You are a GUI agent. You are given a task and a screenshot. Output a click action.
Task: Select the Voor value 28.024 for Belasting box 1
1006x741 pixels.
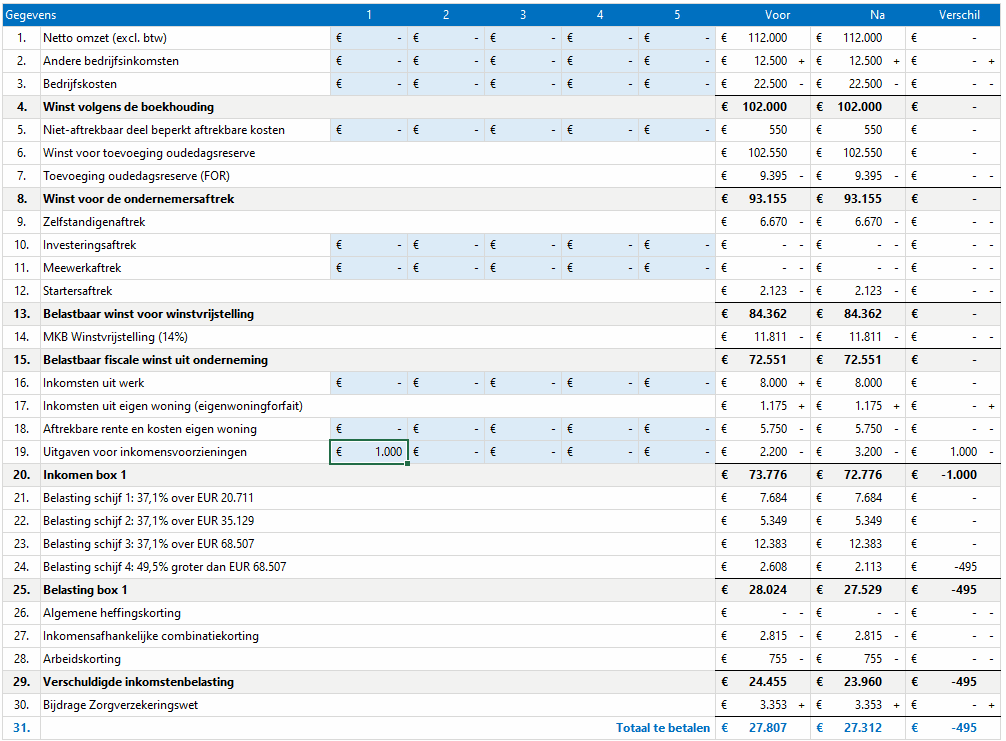click(x=767, y=590)
